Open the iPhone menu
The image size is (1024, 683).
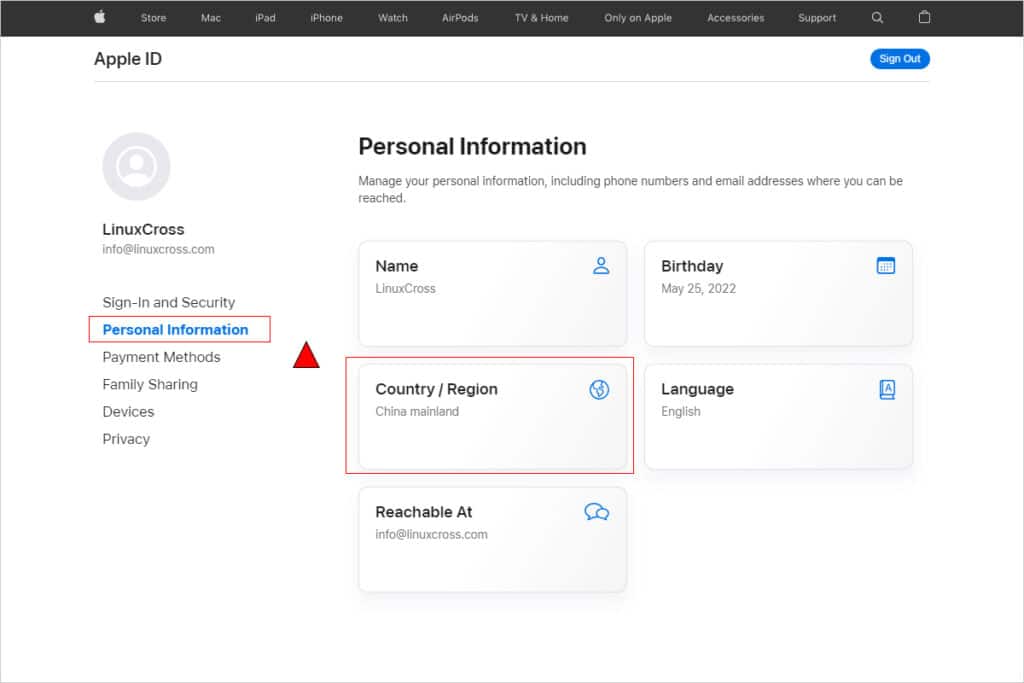pyautogui.click(x=327, y=18)
